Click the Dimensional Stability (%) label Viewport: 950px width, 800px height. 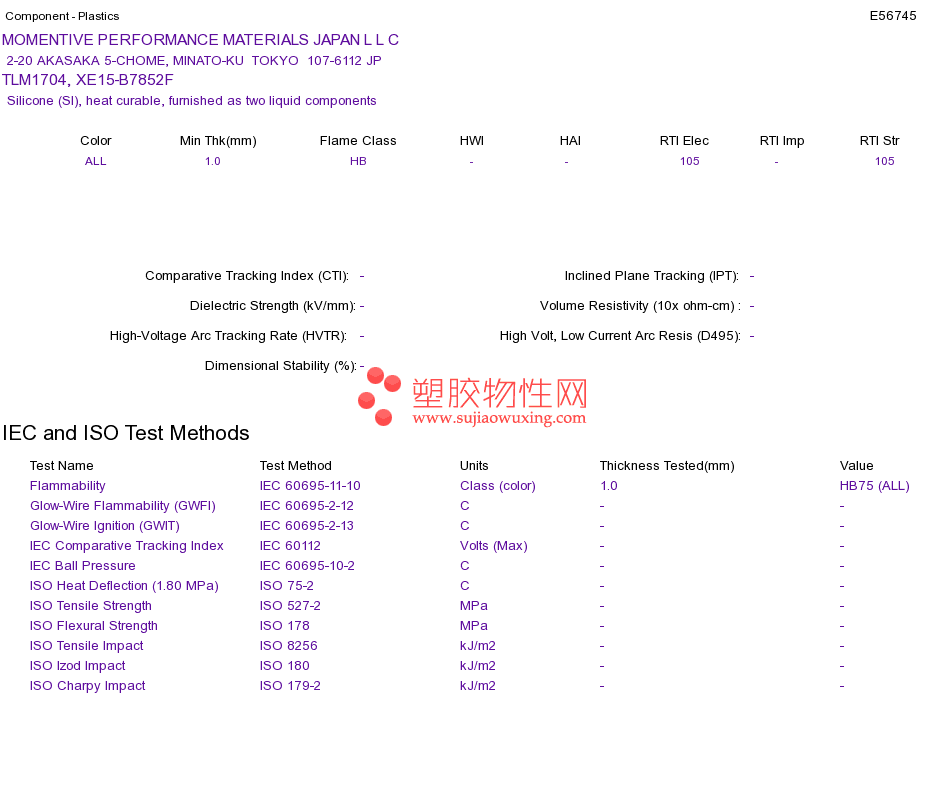281,365
